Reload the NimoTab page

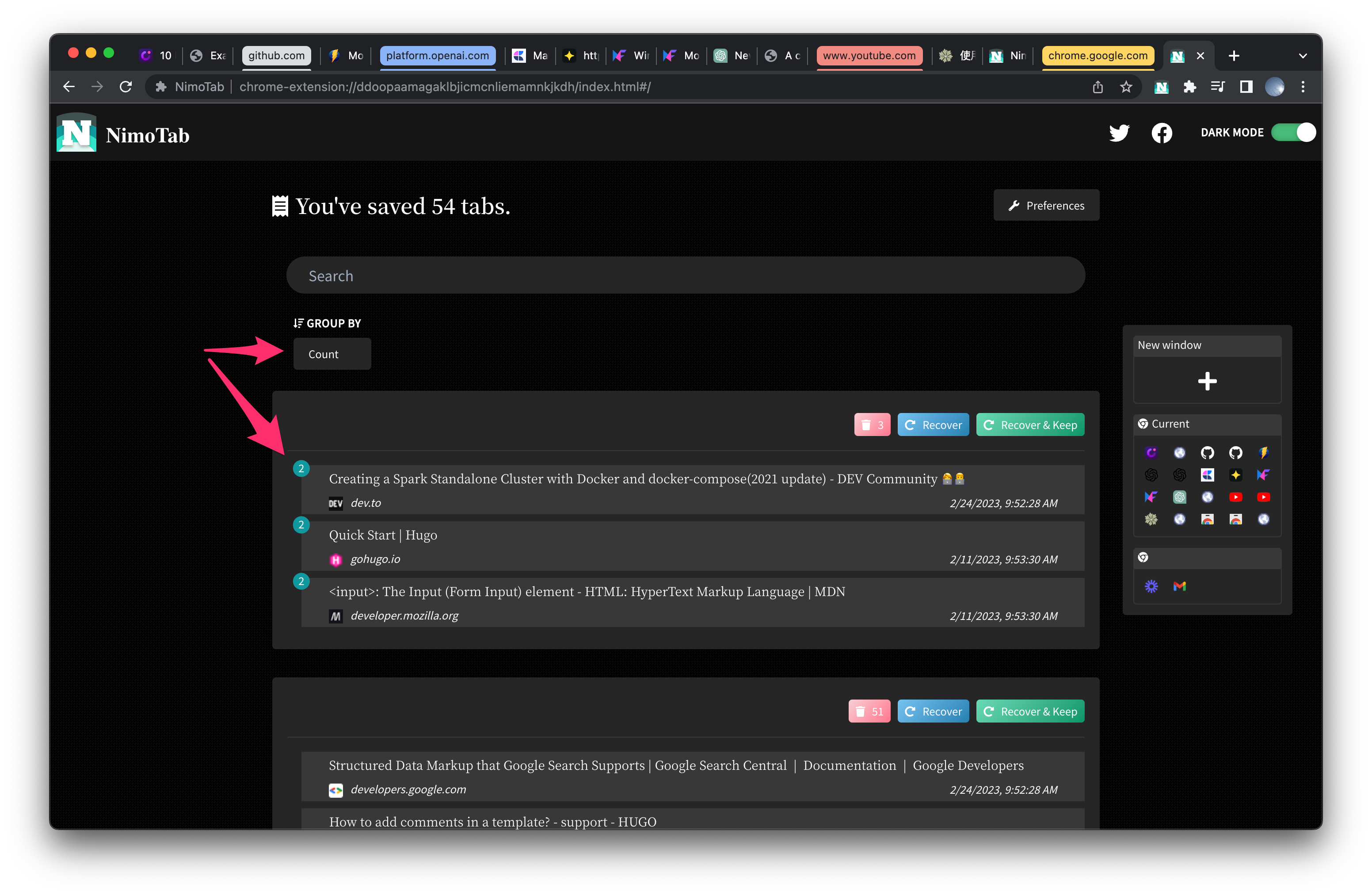tap(126, 87)
